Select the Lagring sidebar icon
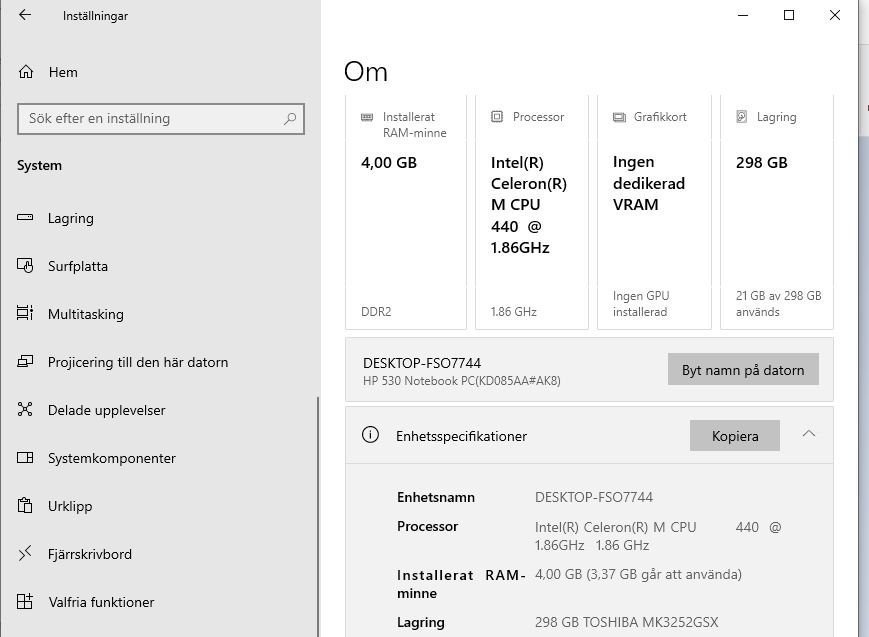Screen dimensions: 869x637 tap(26, 218)
